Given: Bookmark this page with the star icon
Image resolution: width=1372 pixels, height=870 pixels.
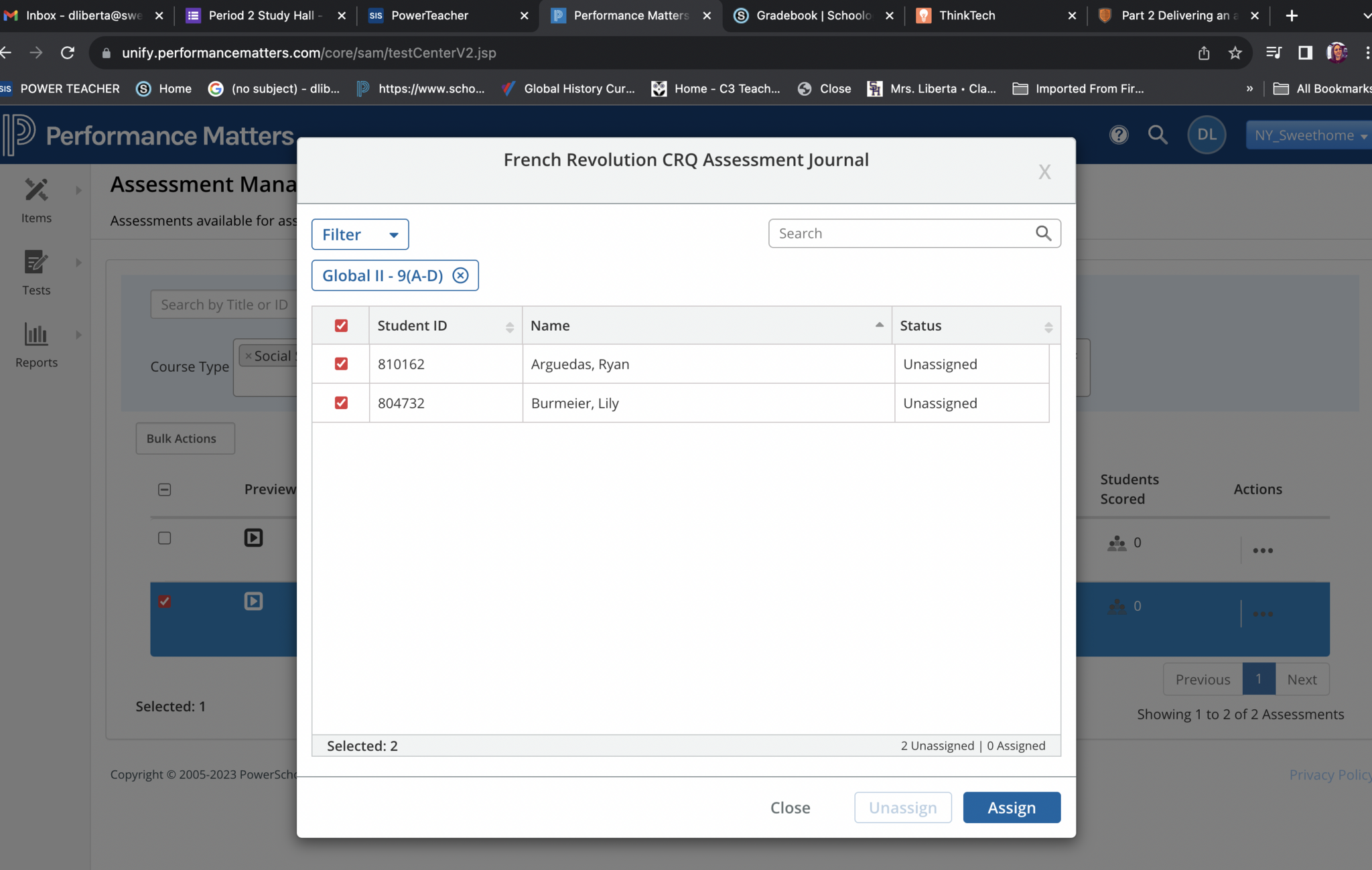Looking at the screenshot, I should 1235,53.
